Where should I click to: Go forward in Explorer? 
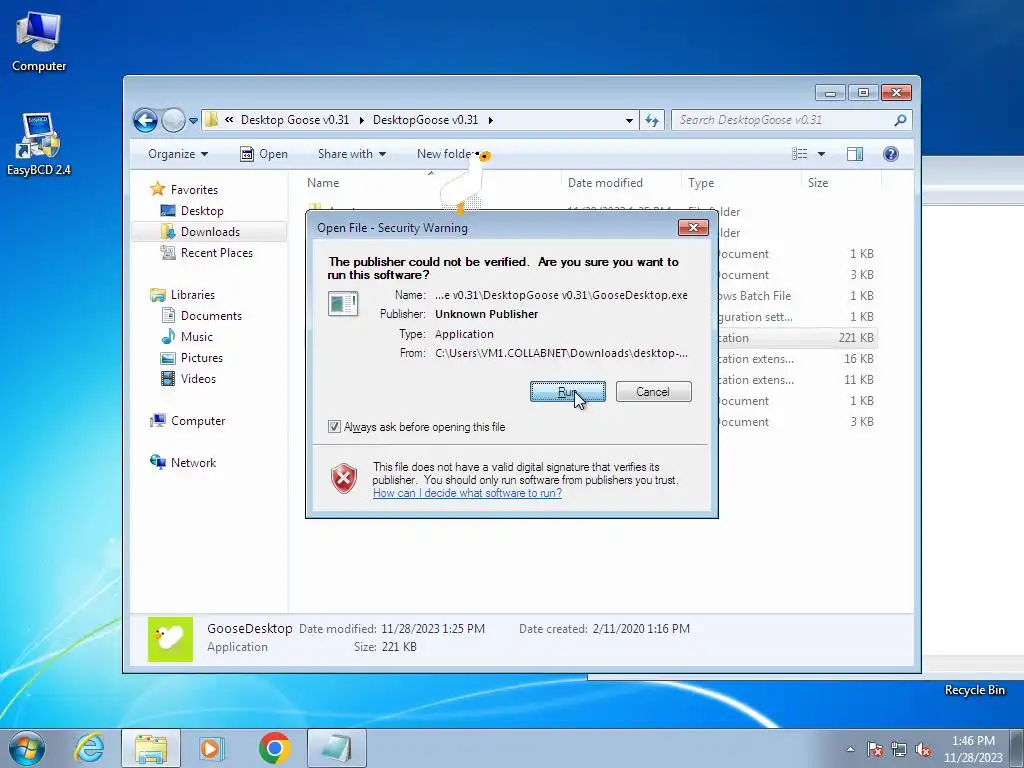click(x=173, y=120)
